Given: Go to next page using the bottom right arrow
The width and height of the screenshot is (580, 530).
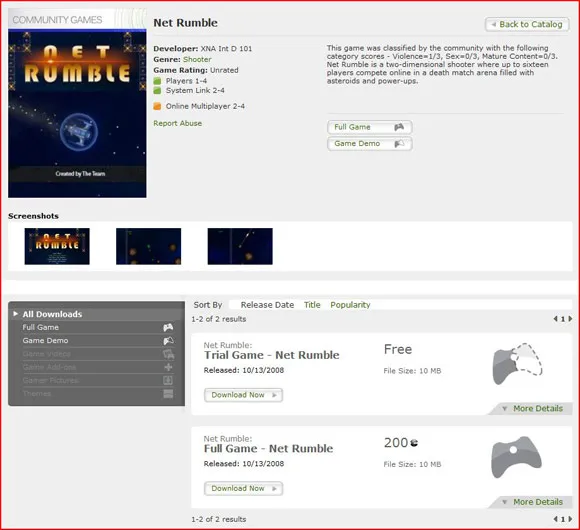Looking at the screenshot, I should (x=570, y=519).
